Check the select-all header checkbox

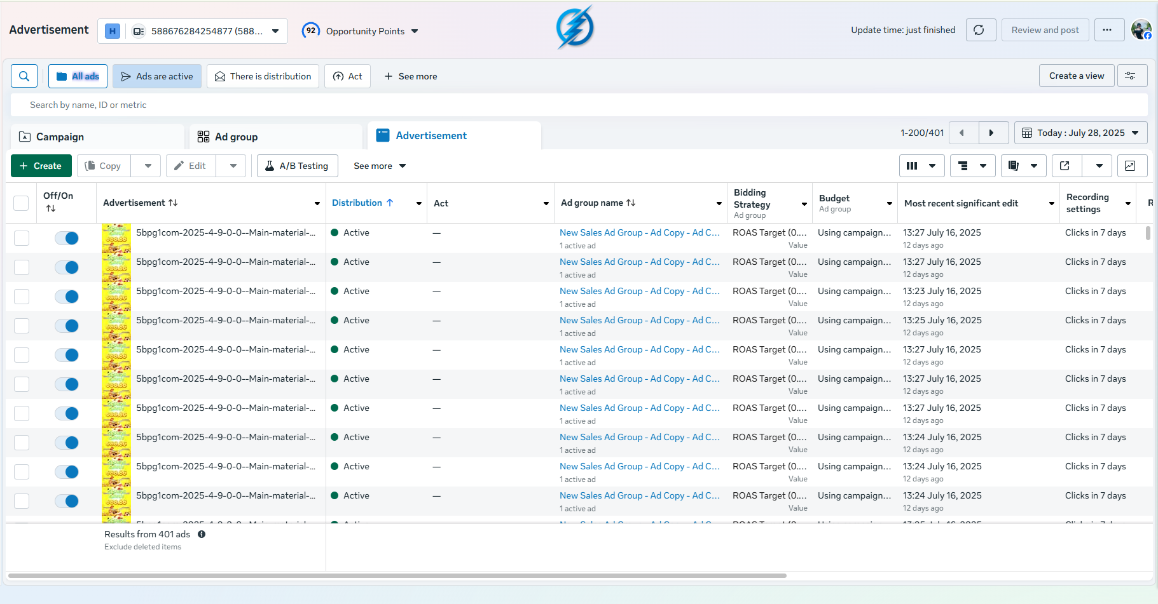pyautogui.click(x=21, y=203)
